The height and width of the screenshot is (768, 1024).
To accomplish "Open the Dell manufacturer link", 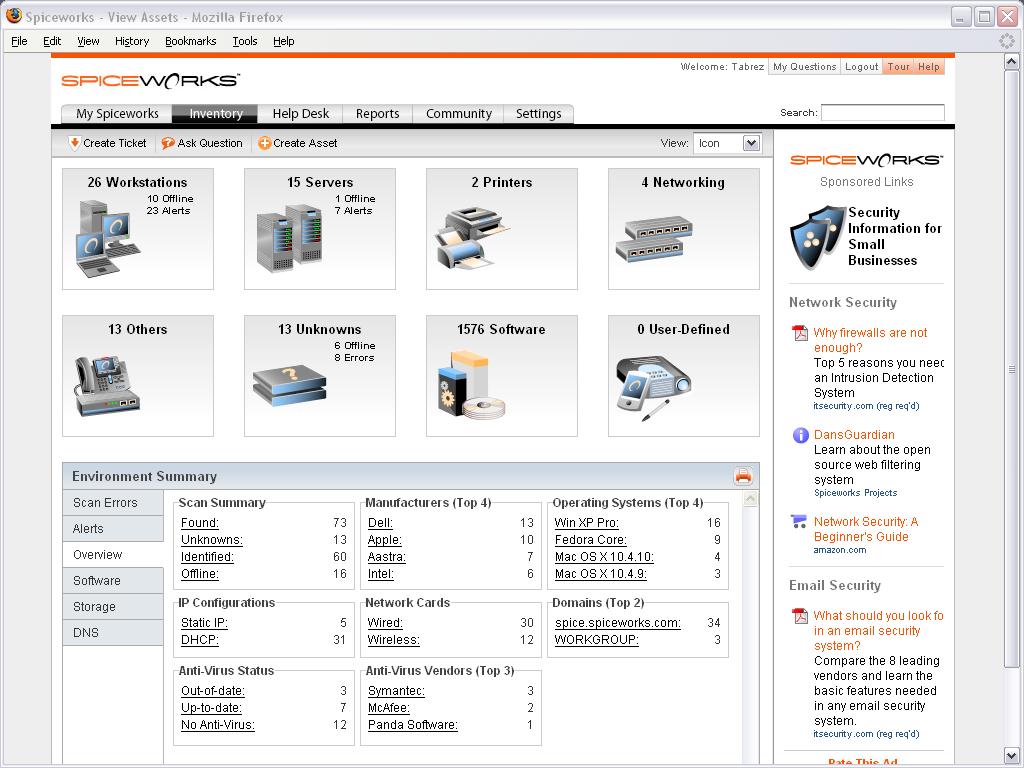I will pyautogui.click(x=380, y=523).
